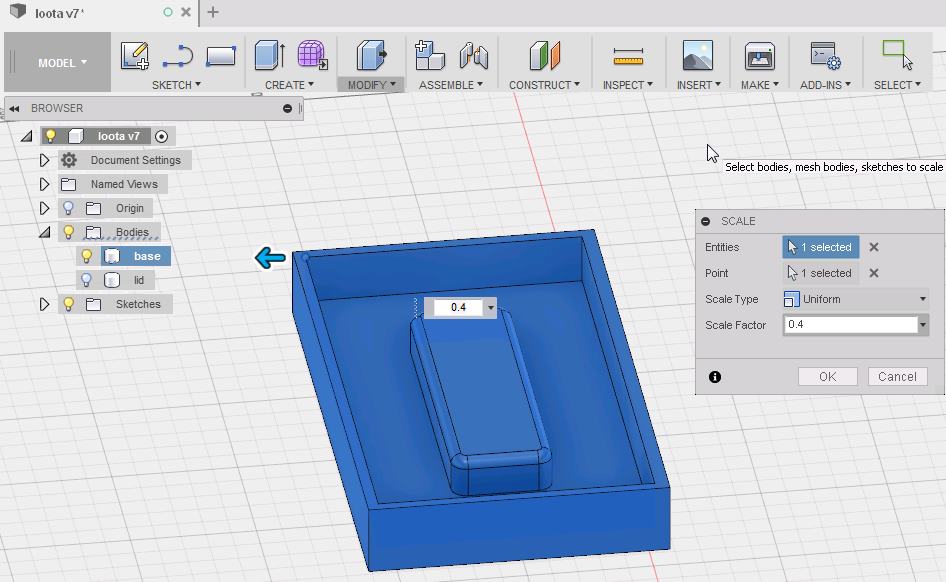The image size is (946, 582).
Task: Click the Joint assemble icon
Action: tap(474, 56)
